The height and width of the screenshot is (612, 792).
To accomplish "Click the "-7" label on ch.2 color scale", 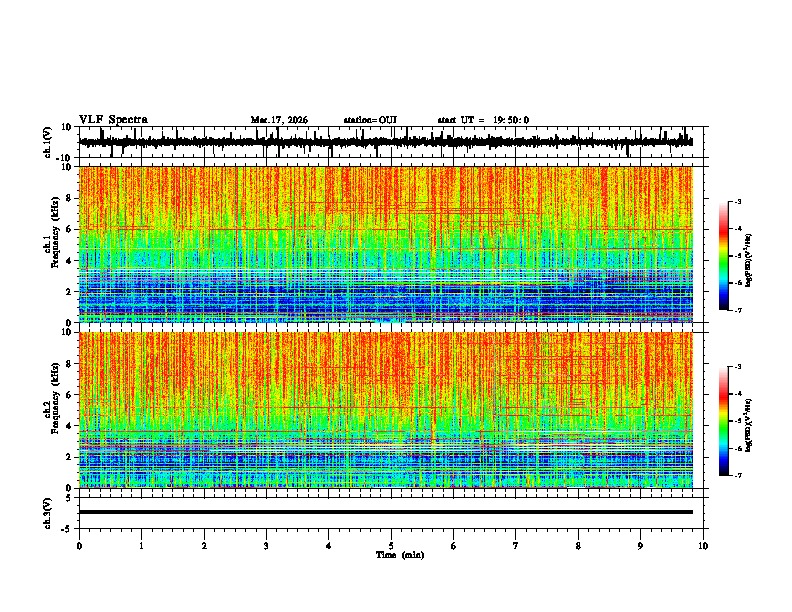I will 738,476.
